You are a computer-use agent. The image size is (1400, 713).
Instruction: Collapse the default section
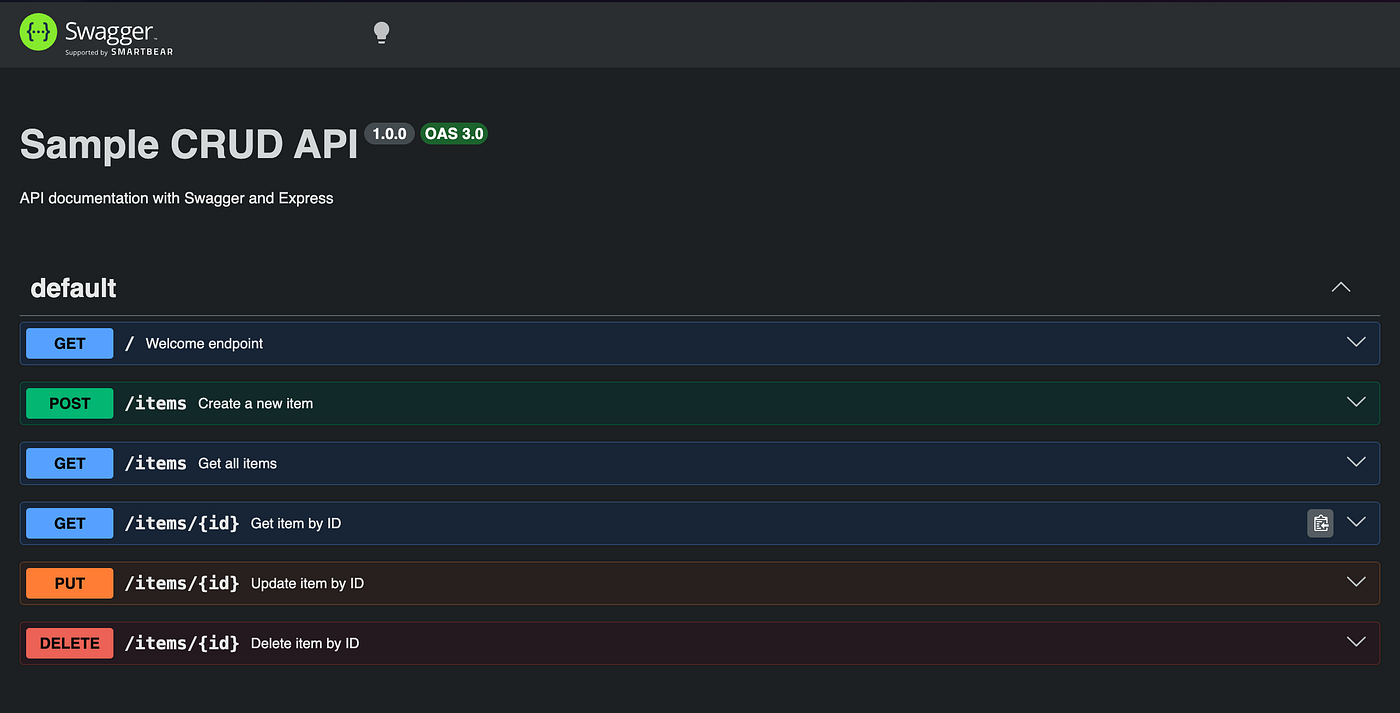1341,288
